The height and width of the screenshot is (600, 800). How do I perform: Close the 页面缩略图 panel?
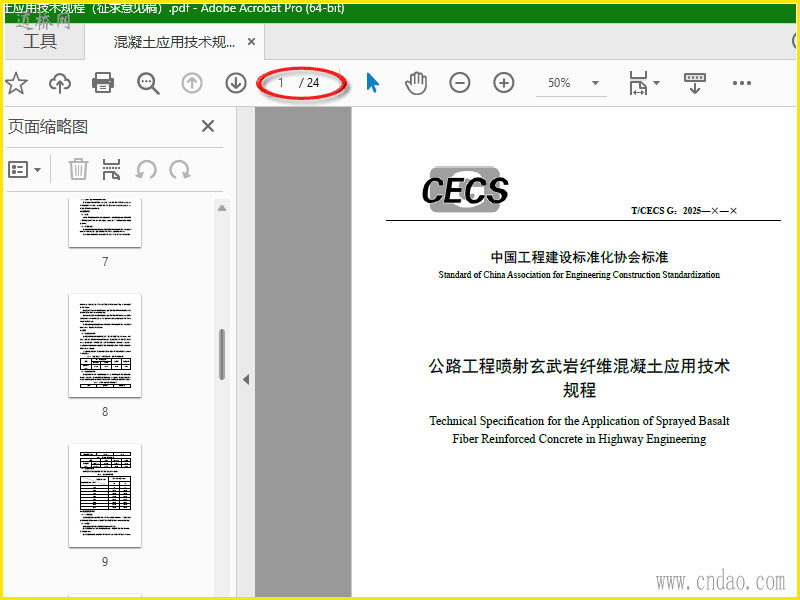(x=208, y=126)
